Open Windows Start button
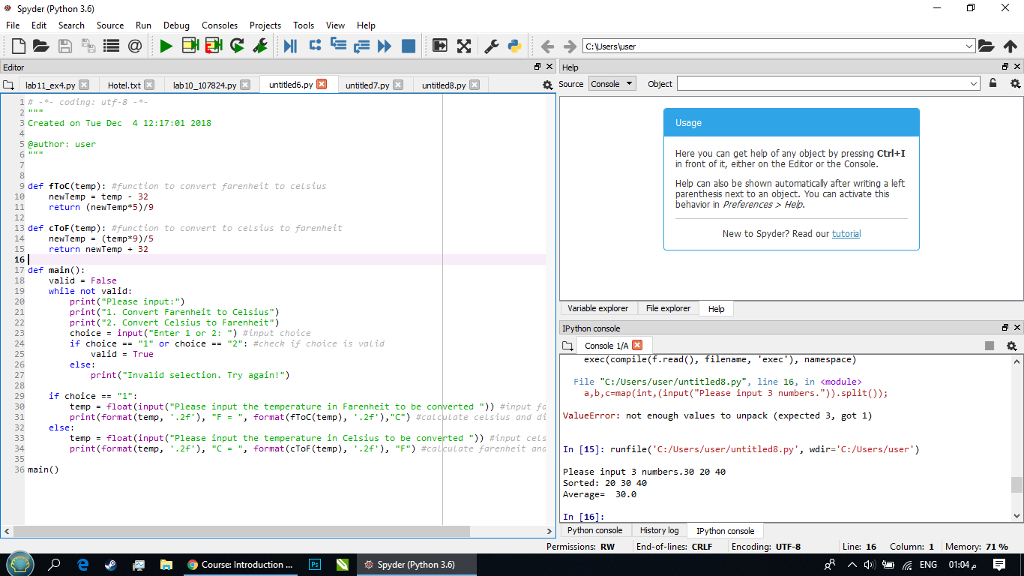This screenshot has width=1024, height=576. [20, 564]
